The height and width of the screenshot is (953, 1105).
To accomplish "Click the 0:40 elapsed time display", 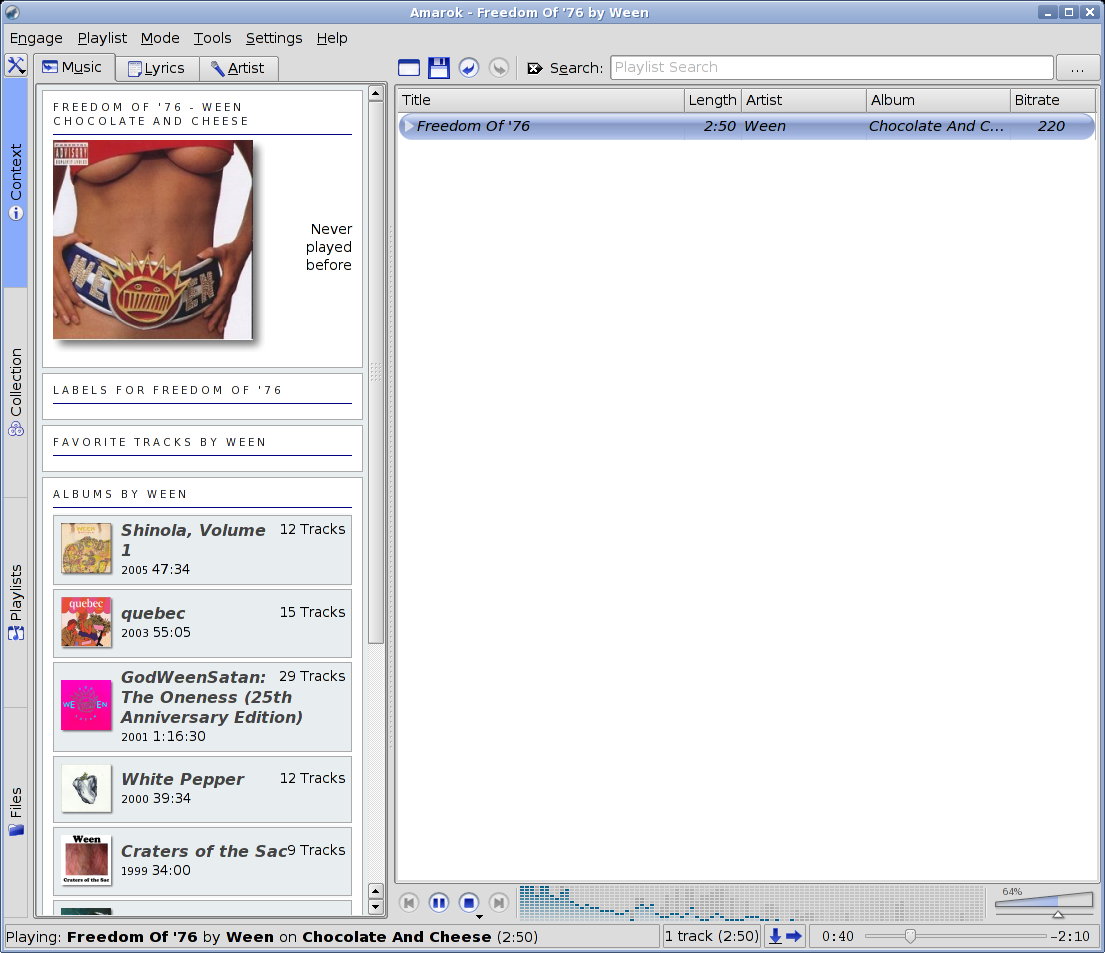I will [x=837, y=936].
